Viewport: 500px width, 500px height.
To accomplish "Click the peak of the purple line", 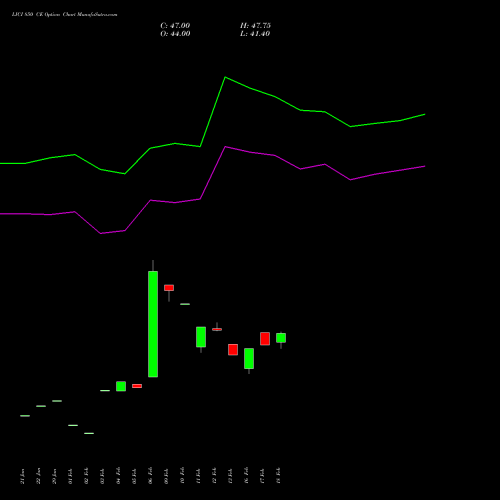I will [225, 147].
